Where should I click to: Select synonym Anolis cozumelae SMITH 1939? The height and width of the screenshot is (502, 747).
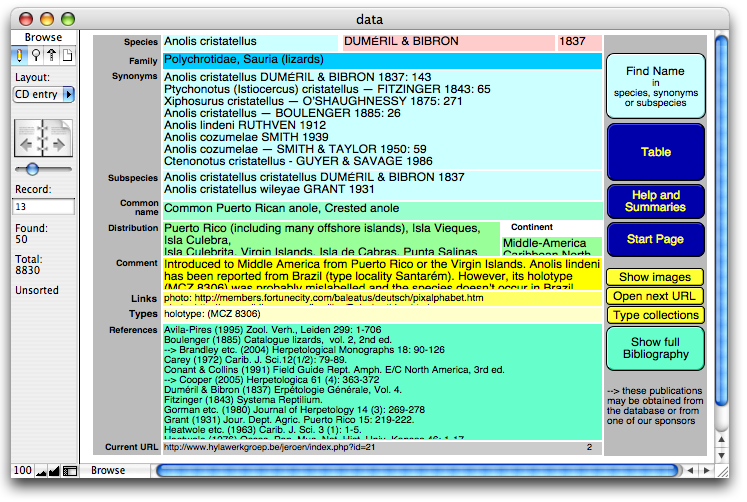(246, 137)
